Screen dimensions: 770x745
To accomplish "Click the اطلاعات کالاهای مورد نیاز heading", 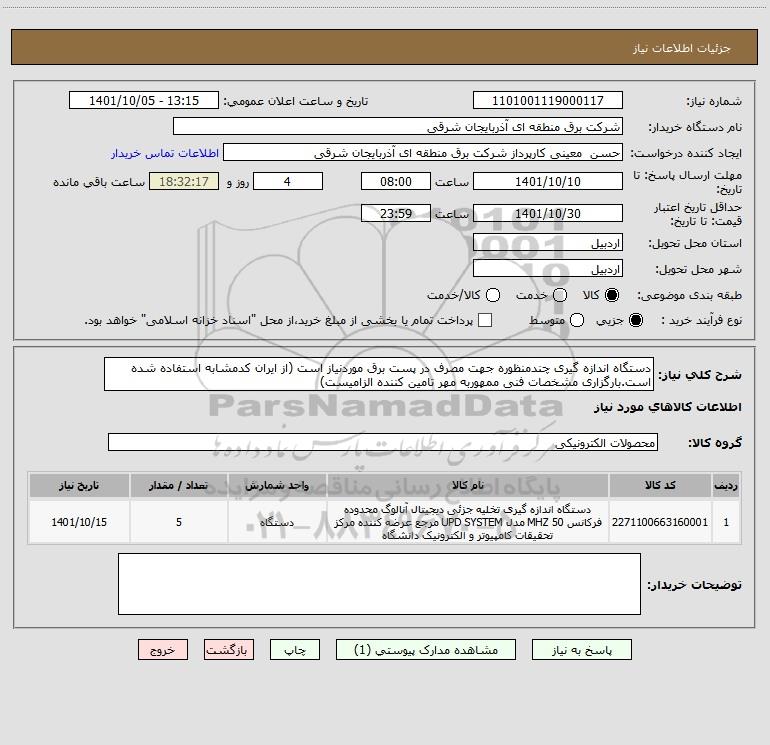I will click(667, 407).
